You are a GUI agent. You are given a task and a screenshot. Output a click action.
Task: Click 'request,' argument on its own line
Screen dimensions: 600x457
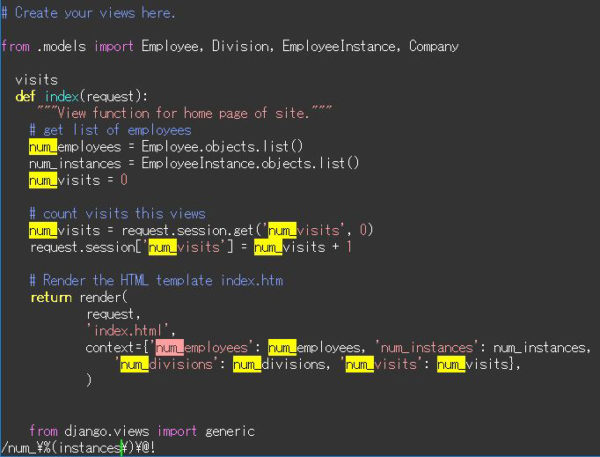pos(114,314)
